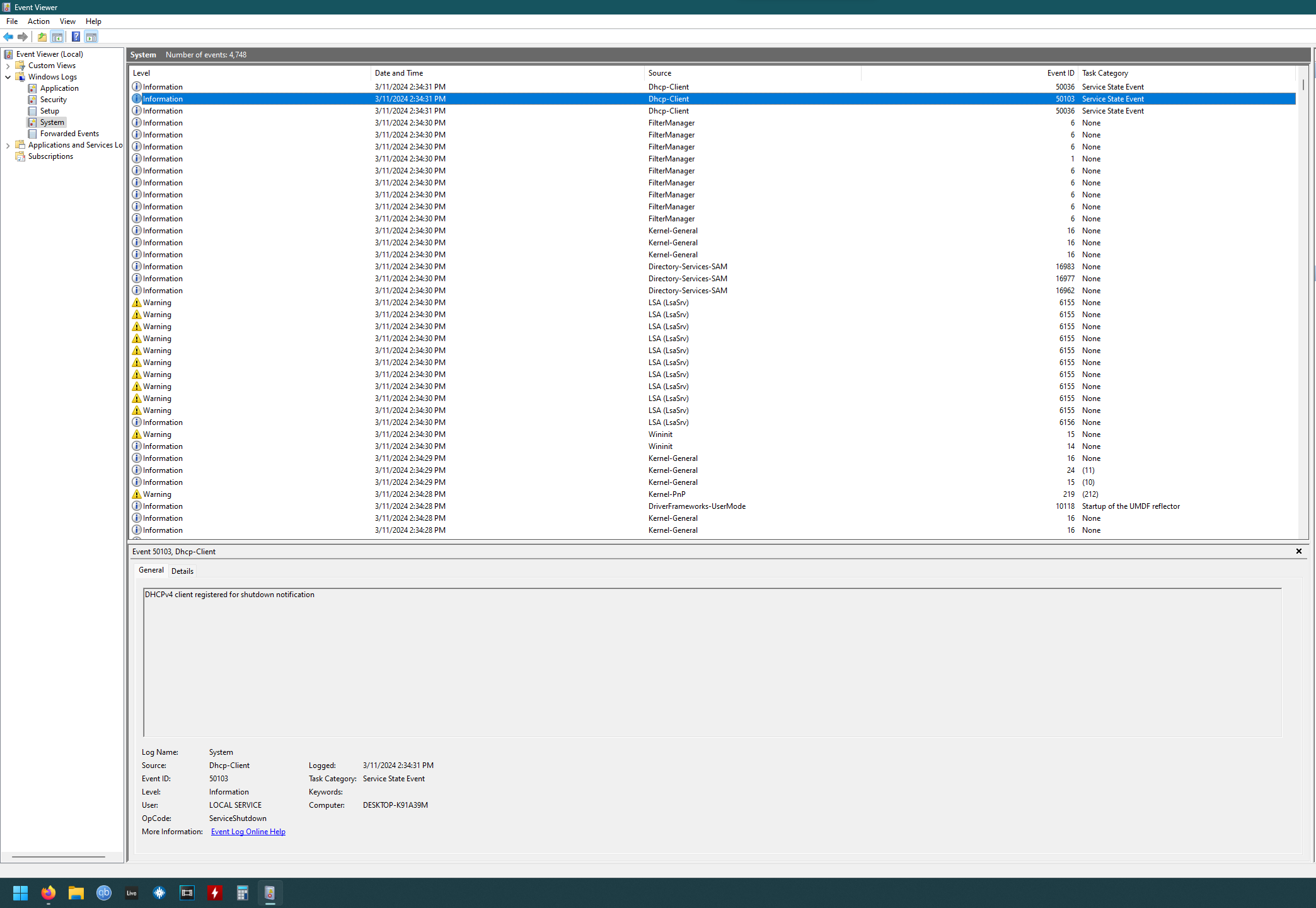Select the Security log in tree
This screenshot has height=908, width=1316.
[53, 100]
